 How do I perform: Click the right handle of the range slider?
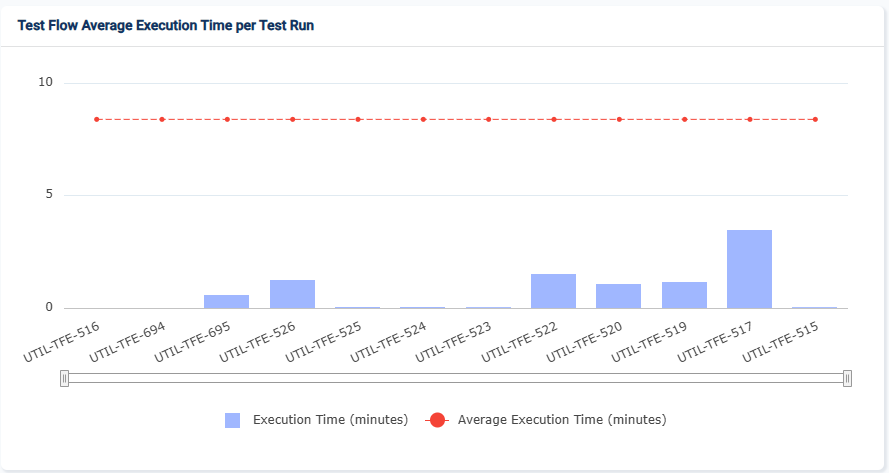pyautogui.click(x=847, y=378)
